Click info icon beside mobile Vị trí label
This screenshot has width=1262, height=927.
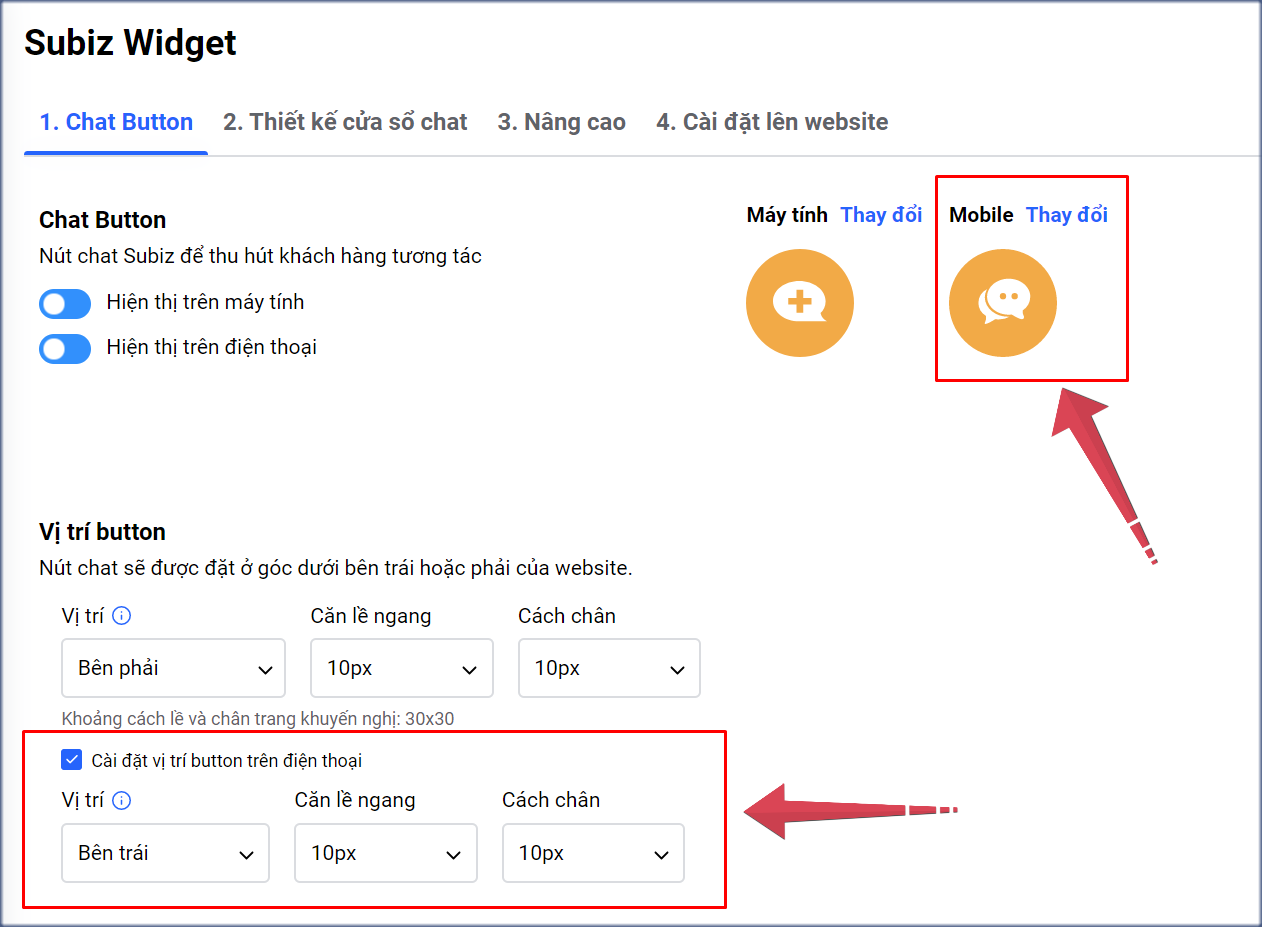tap(122, 800)
